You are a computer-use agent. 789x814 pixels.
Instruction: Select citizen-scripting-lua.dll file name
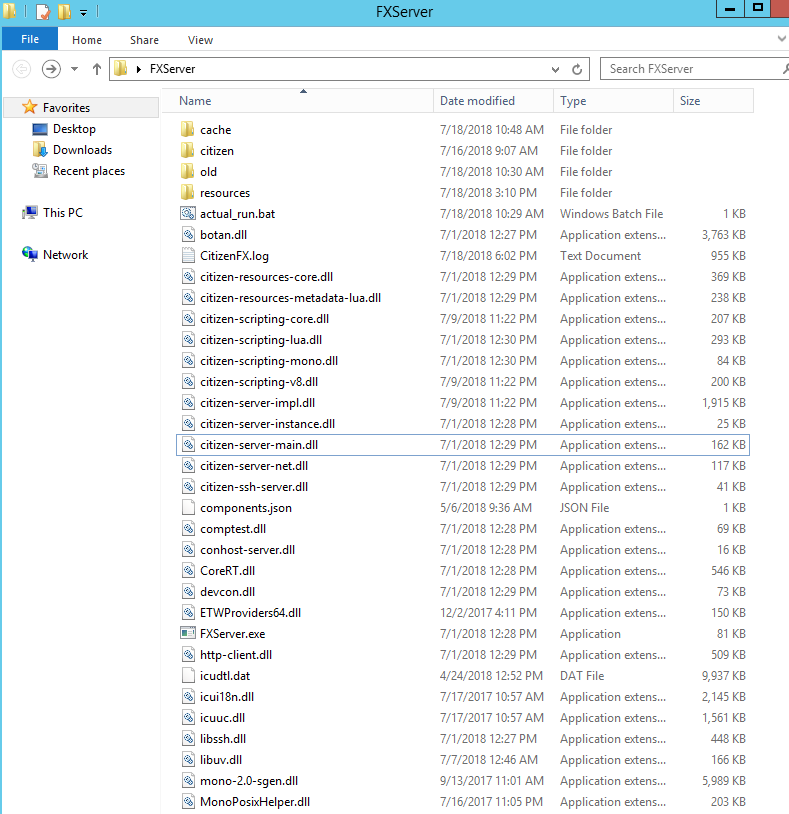[261, 340]
